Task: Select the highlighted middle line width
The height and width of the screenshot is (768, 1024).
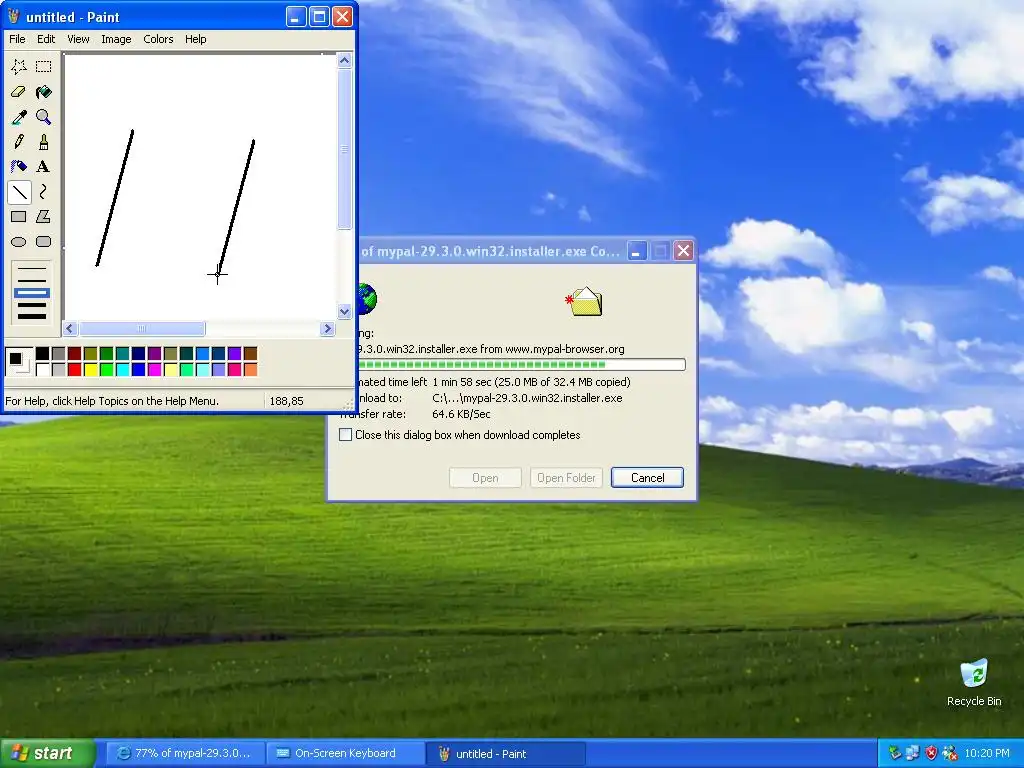Action: (32, 293)
